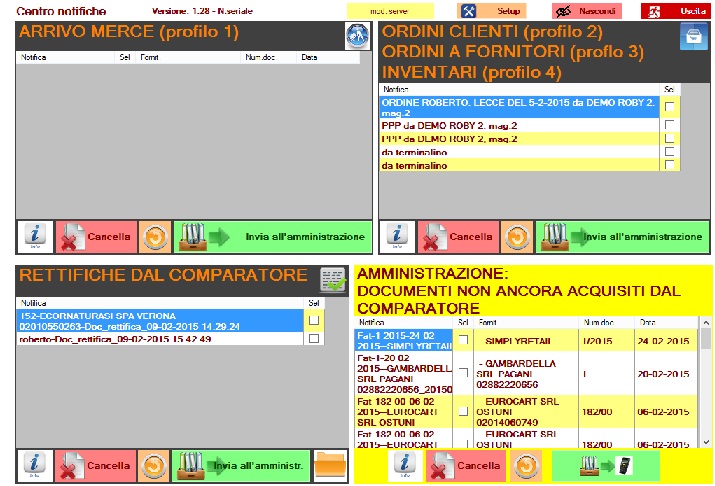Click Notifica column header in Arrivo Merce table
The width and height of the screenshot is (715, 486).
(65, 57)
